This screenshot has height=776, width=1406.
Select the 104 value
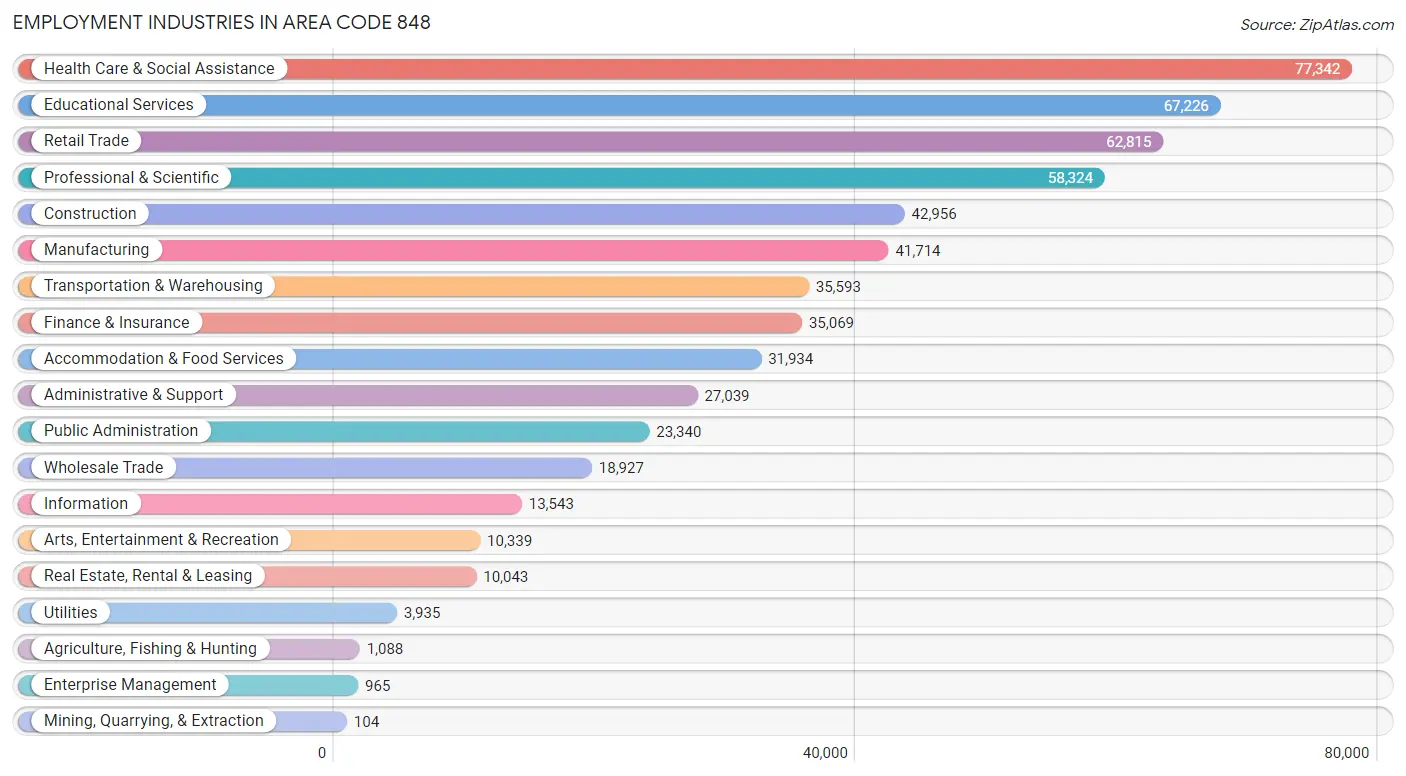tap(367, 722)
